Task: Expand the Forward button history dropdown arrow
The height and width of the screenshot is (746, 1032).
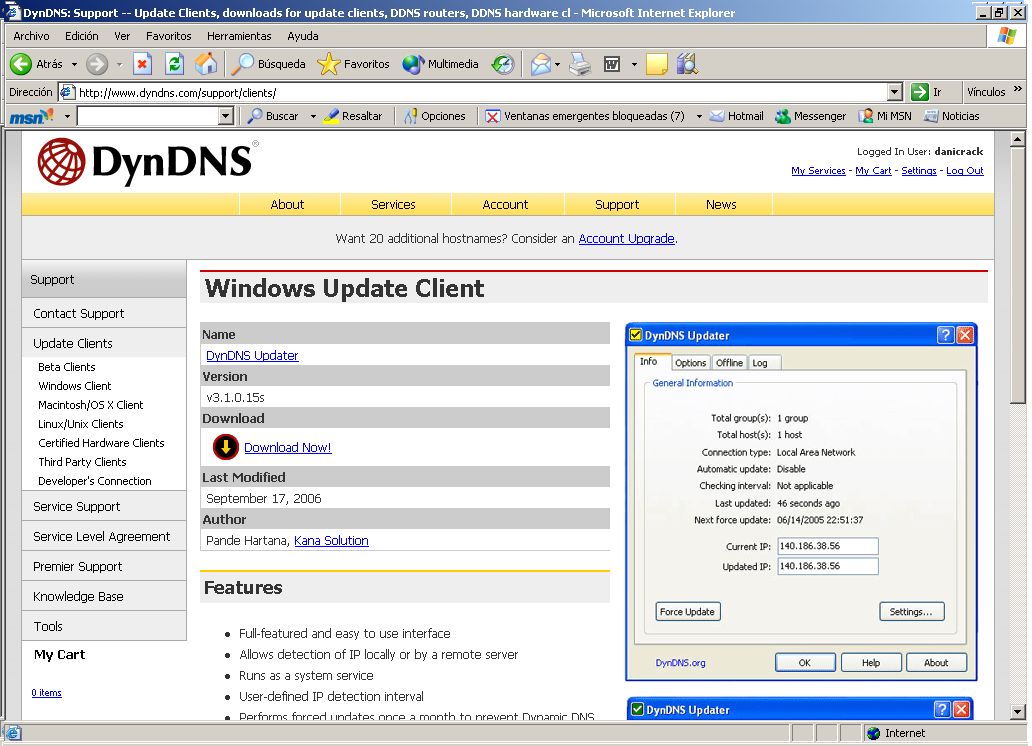Action: [x=119, y=65]
